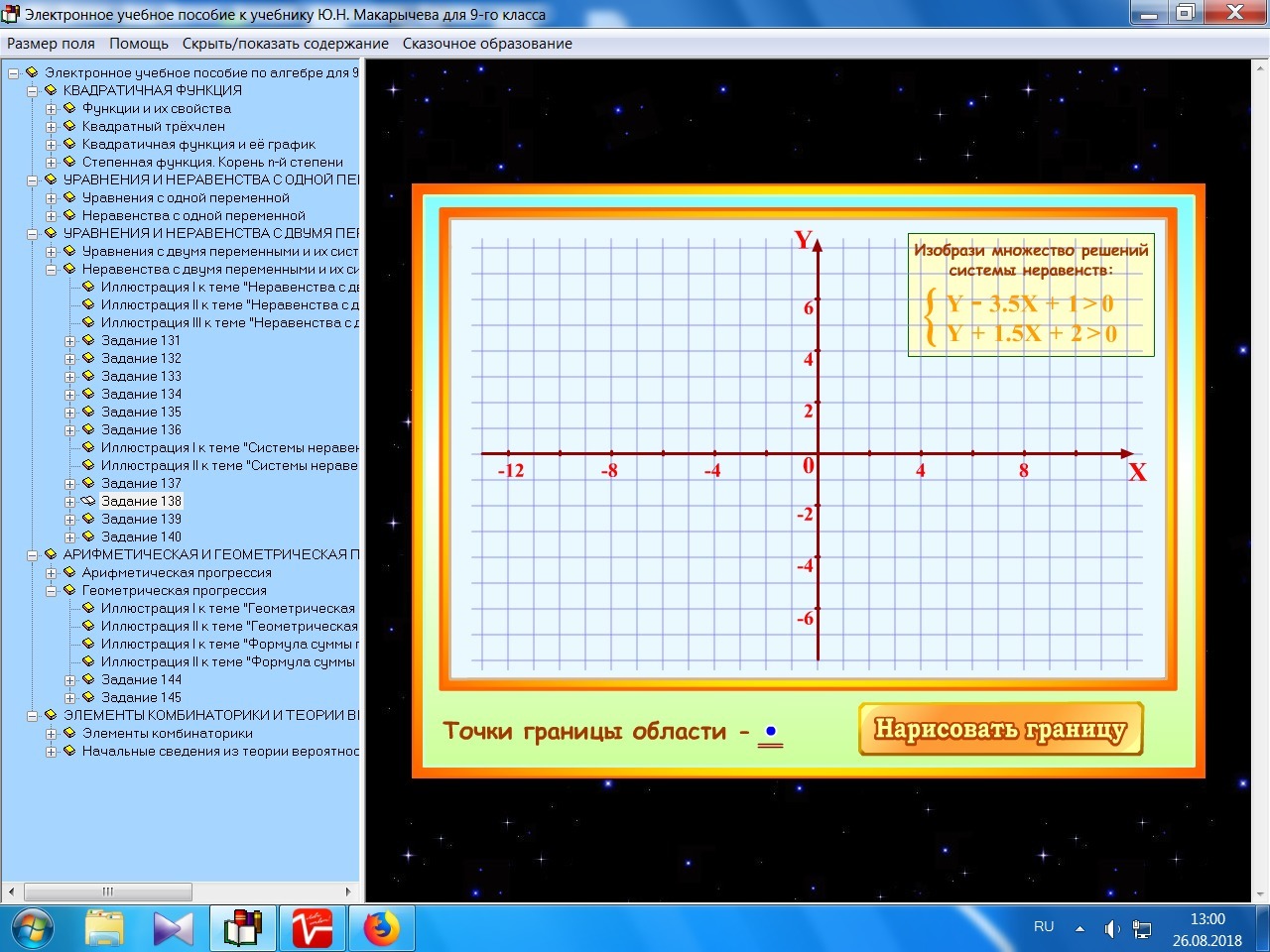This screenshot has width=1270, height=952.
Task: Click book icon next to Задание 139
Action: pos(88,519)
